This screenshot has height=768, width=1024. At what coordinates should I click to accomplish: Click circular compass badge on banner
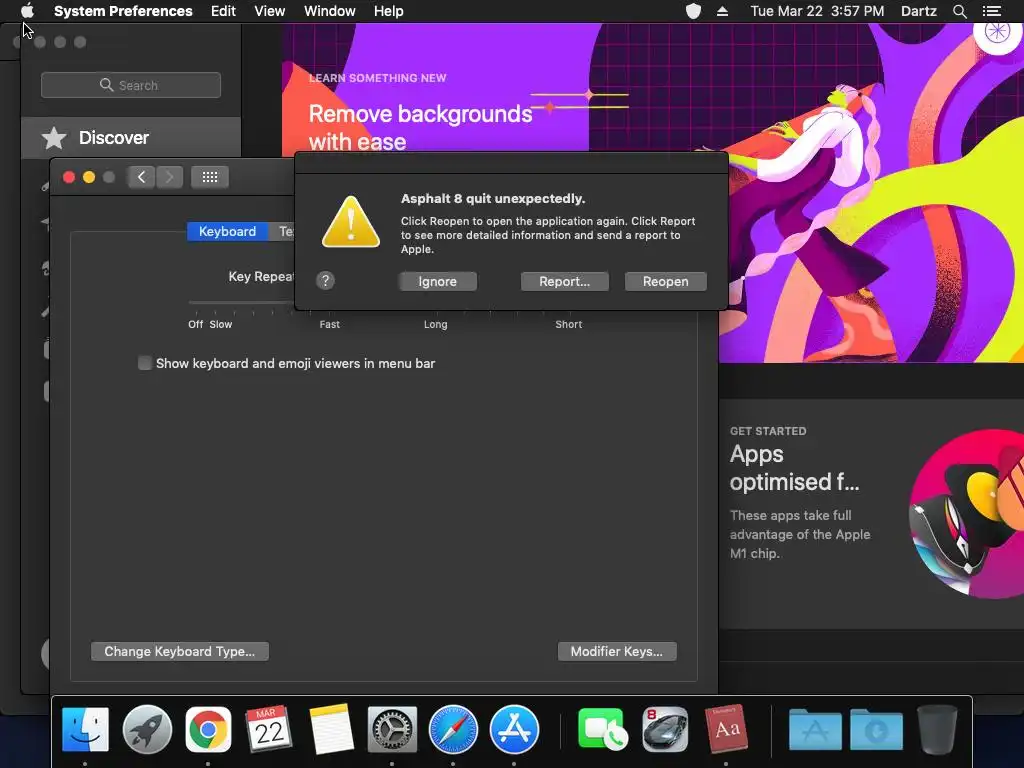[997, 33]
